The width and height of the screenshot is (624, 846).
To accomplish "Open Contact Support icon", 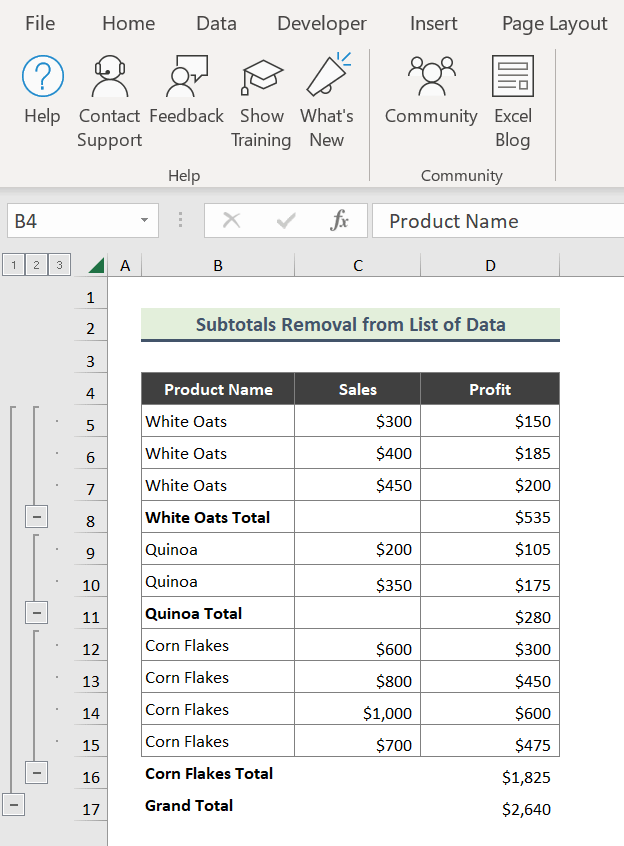I will coord(109,77).
